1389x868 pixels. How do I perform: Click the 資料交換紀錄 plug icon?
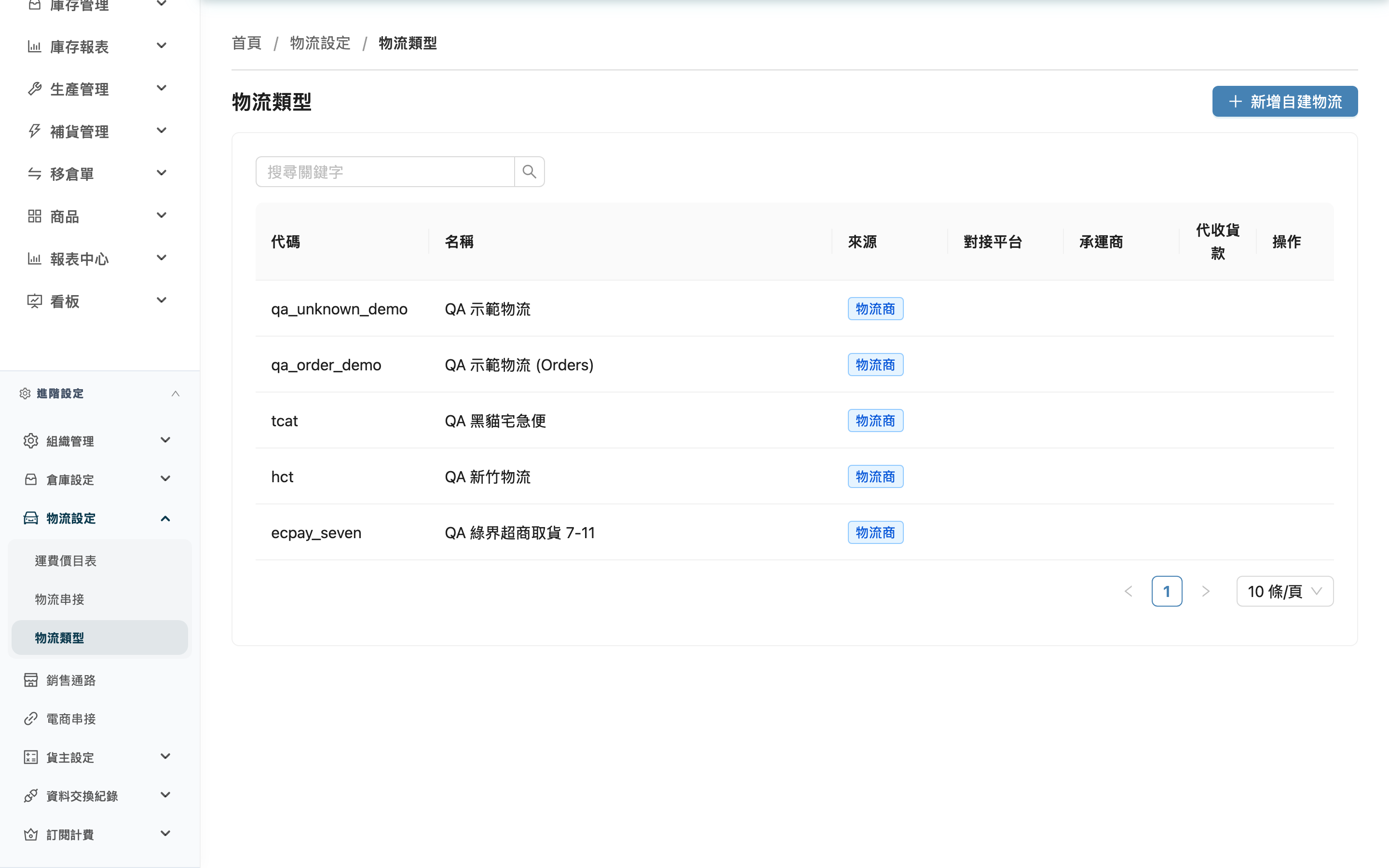click(x=31, y=796)
